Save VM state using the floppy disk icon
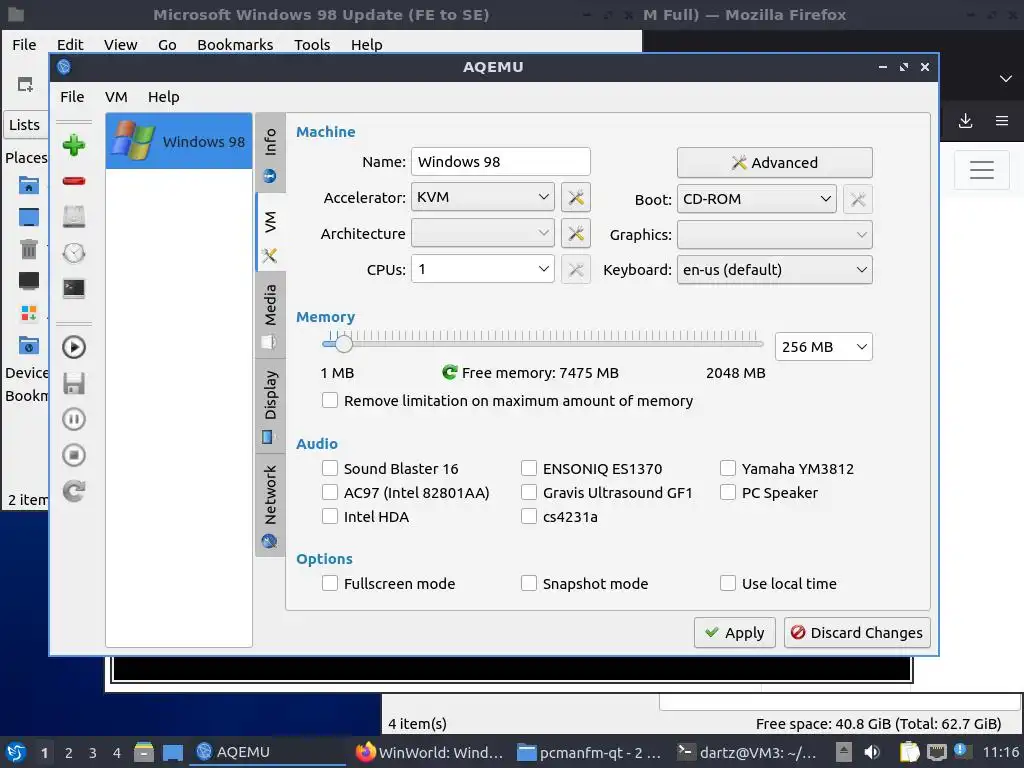 pyautogui.click(x=74, y=383)
